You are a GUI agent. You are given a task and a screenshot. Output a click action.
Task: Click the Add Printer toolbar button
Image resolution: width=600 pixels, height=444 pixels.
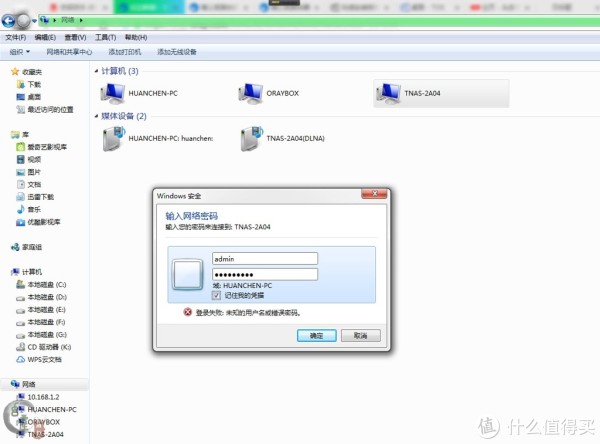pos(125,52)
